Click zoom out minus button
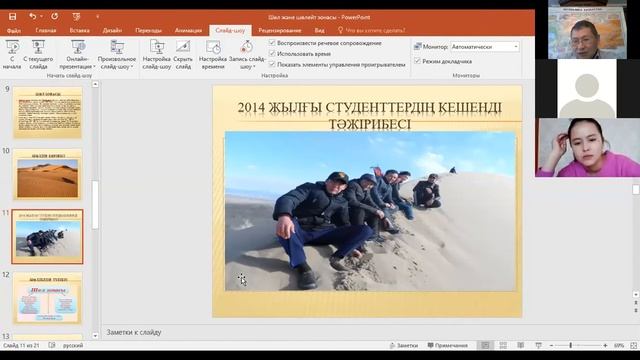This screenshot has height=360, width=640. [551, 346]
